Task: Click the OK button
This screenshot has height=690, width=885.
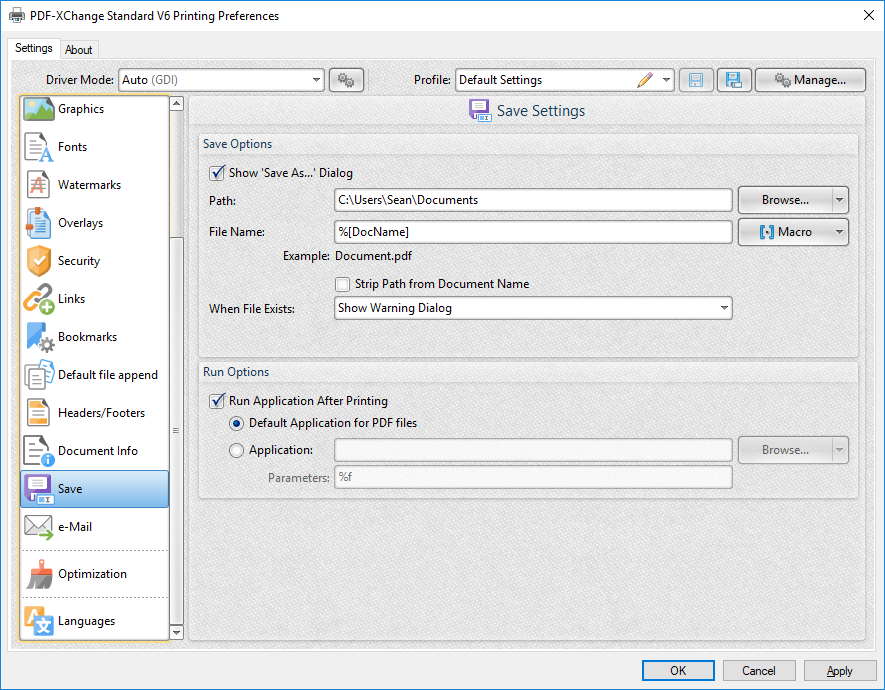Action: [678, 671]
